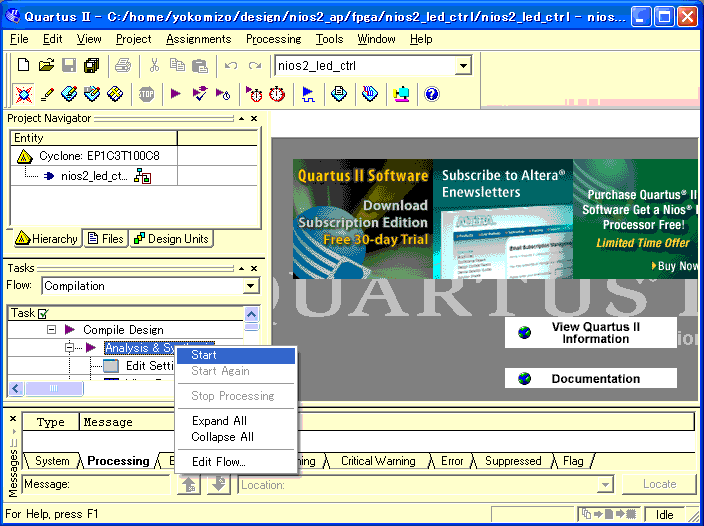This screenshot has width=704, height=526.
Task: Click the STOP processing icon
Action: tap(146, 94)
